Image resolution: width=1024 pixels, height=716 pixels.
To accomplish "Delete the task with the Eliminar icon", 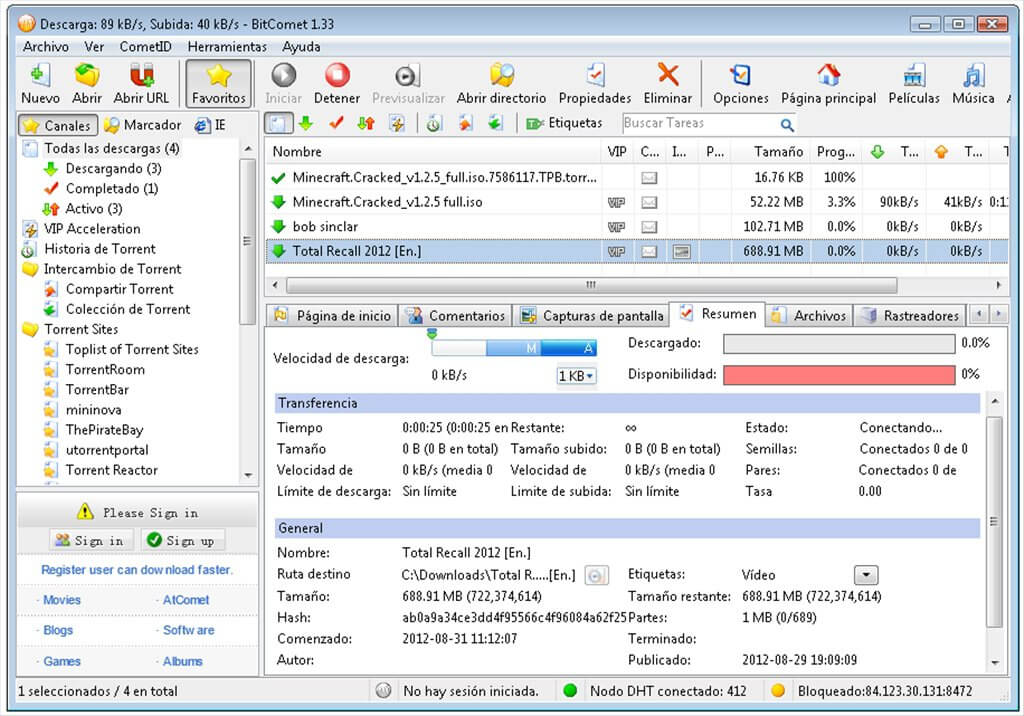I will pos(667,76).
